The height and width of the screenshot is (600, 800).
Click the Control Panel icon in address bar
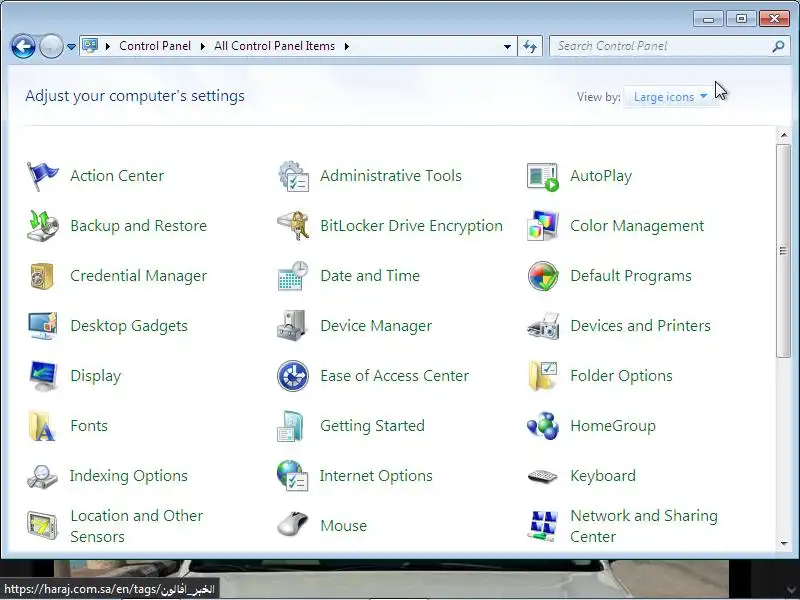coord(90,46)
